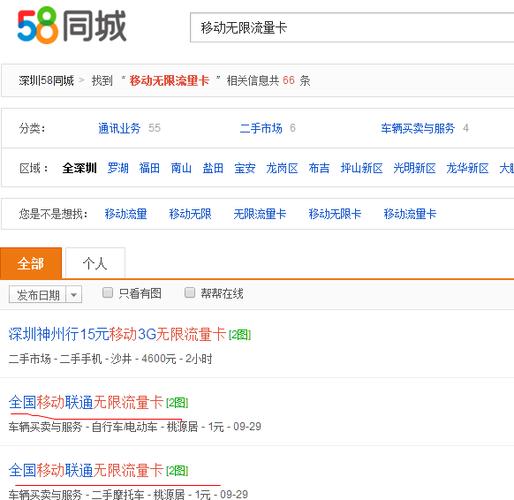Image resolution: width=514 pixels, height=500 pixels.
Task: Click the search box containing 移动无限流量卡
Action: click(352, 27)
